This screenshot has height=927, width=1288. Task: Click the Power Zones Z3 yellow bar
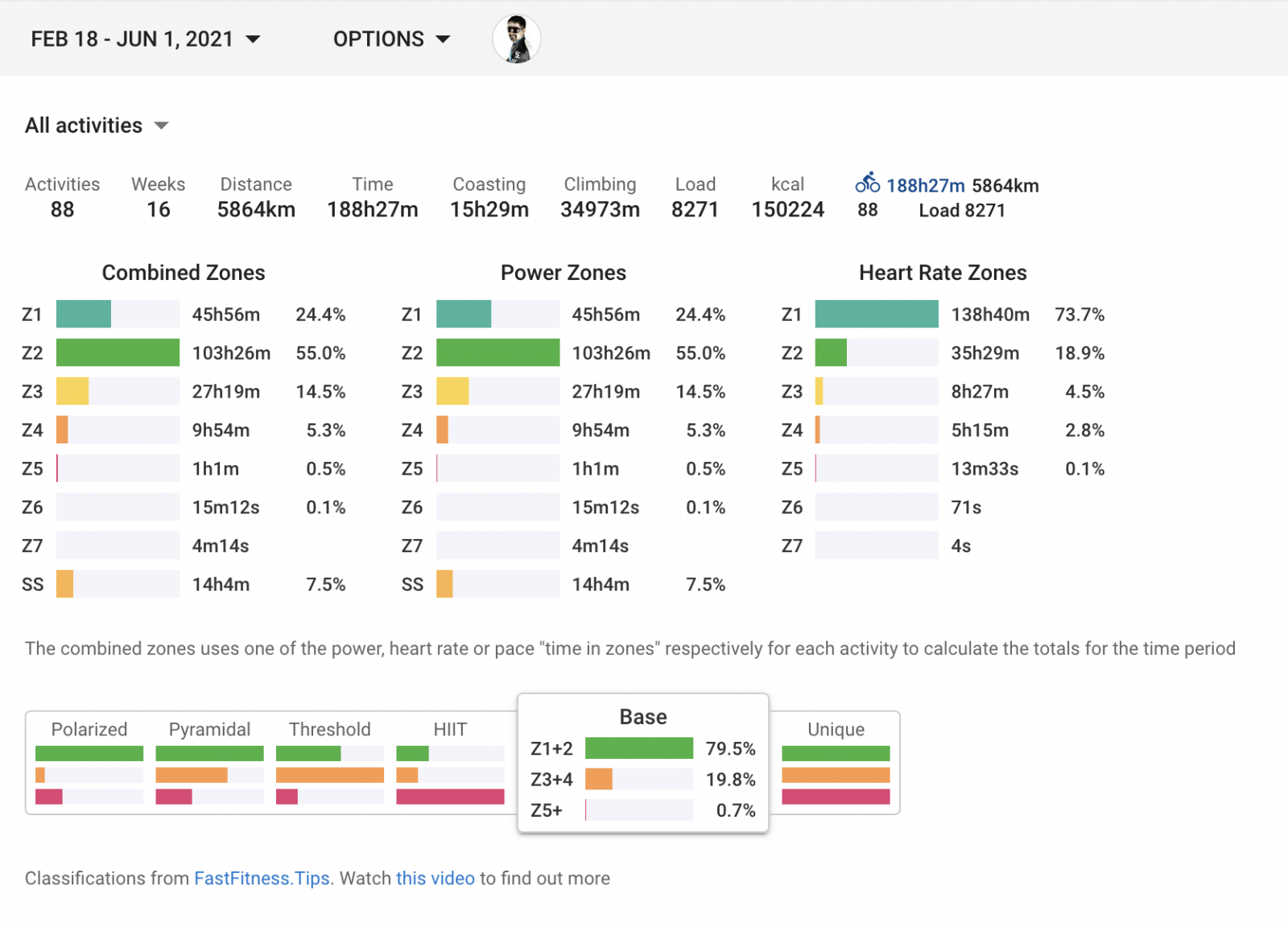(452, 391)
